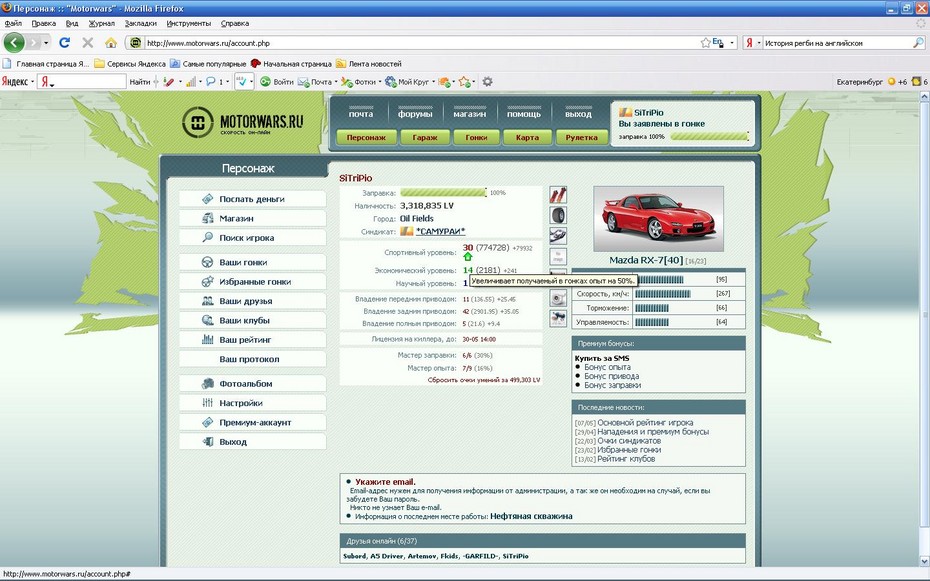
Task: Open the back-history dropdown arrow
Action: [46, 43]
